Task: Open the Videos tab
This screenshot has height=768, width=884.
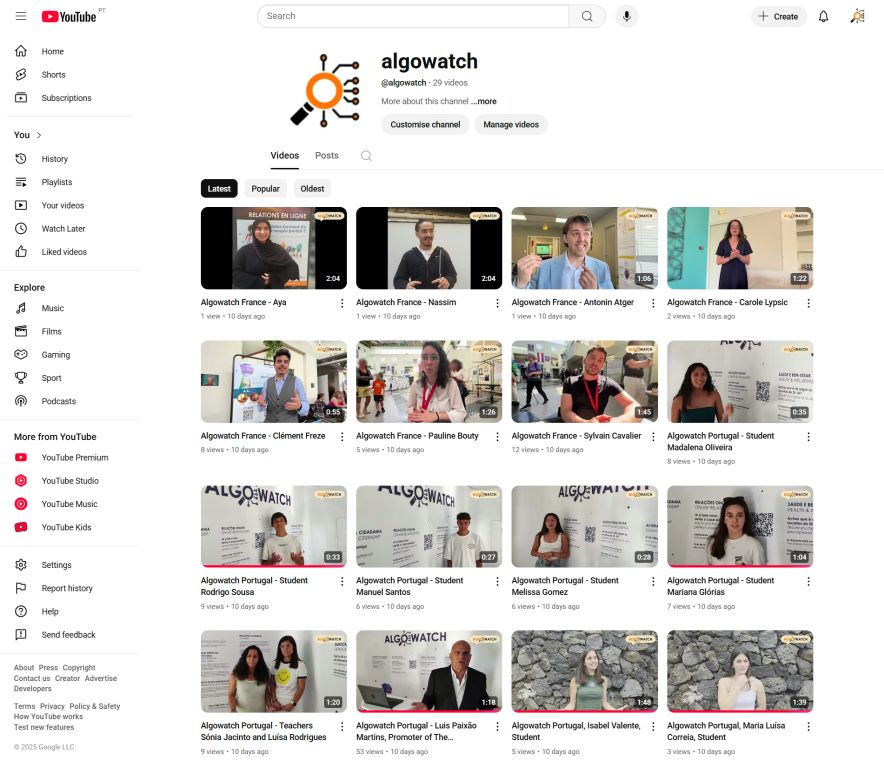Action: click(284, 156)
